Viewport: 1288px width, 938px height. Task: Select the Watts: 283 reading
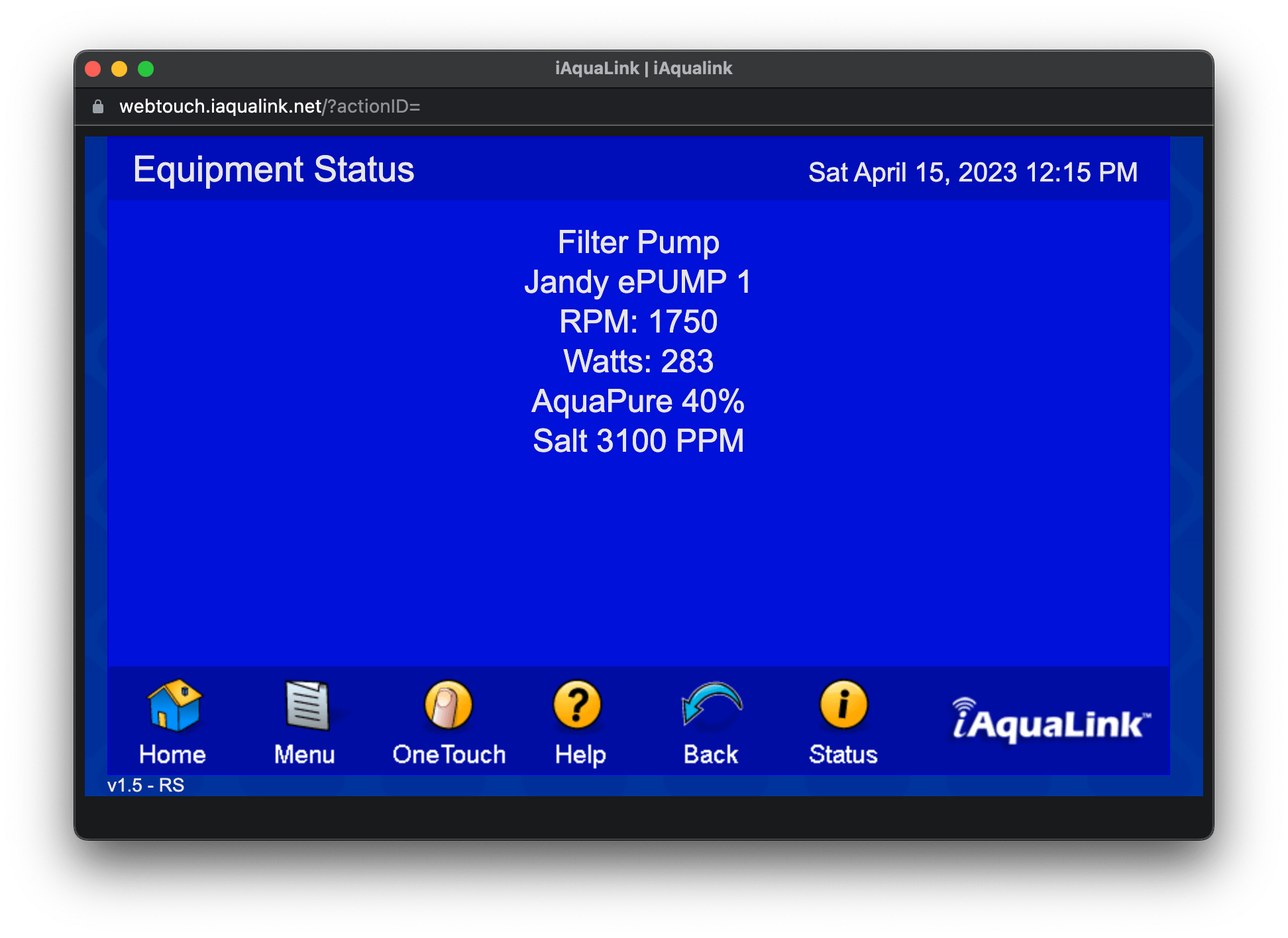[x=639, y=362]
